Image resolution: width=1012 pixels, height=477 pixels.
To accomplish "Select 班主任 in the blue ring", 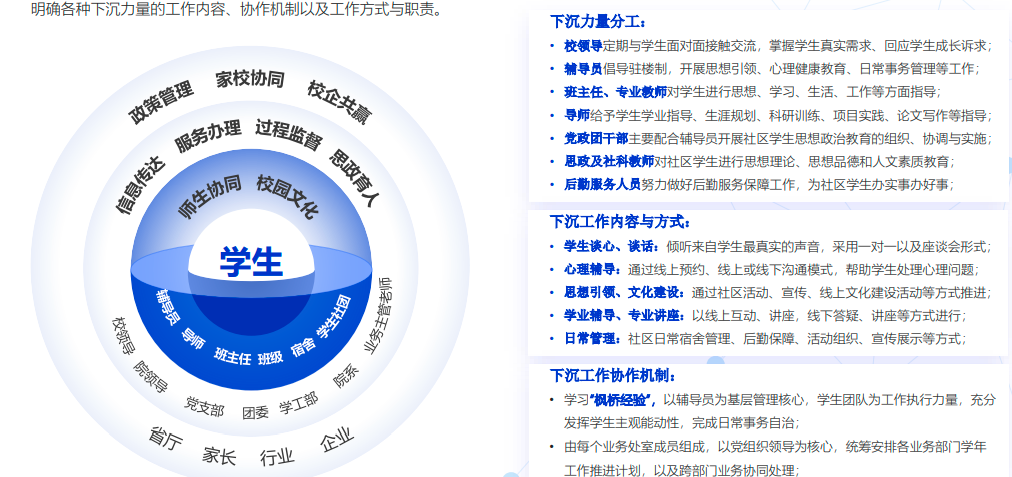I will click(x=232, y=356).
